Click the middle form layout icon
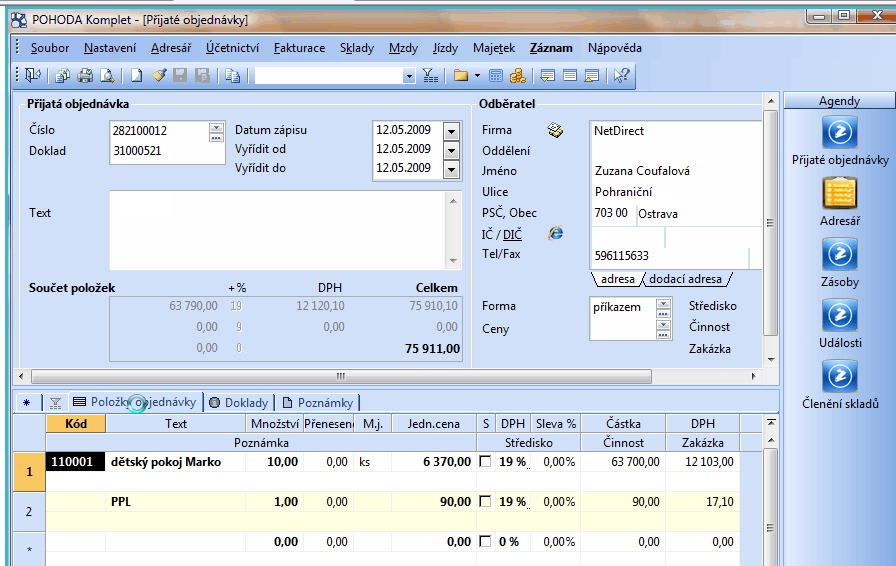 570,75
